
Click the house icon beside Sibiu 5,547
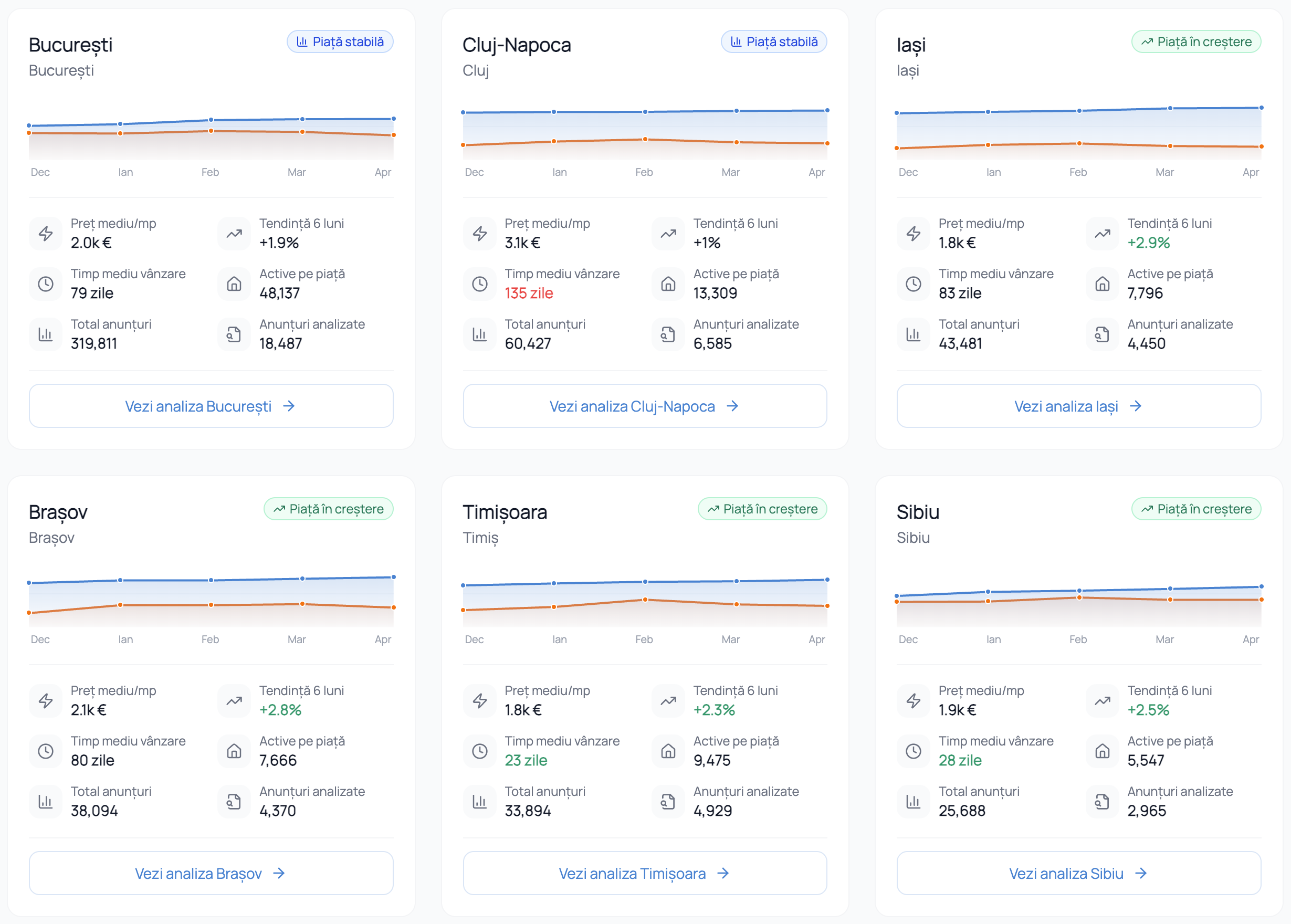click(x=1102, y=751)
